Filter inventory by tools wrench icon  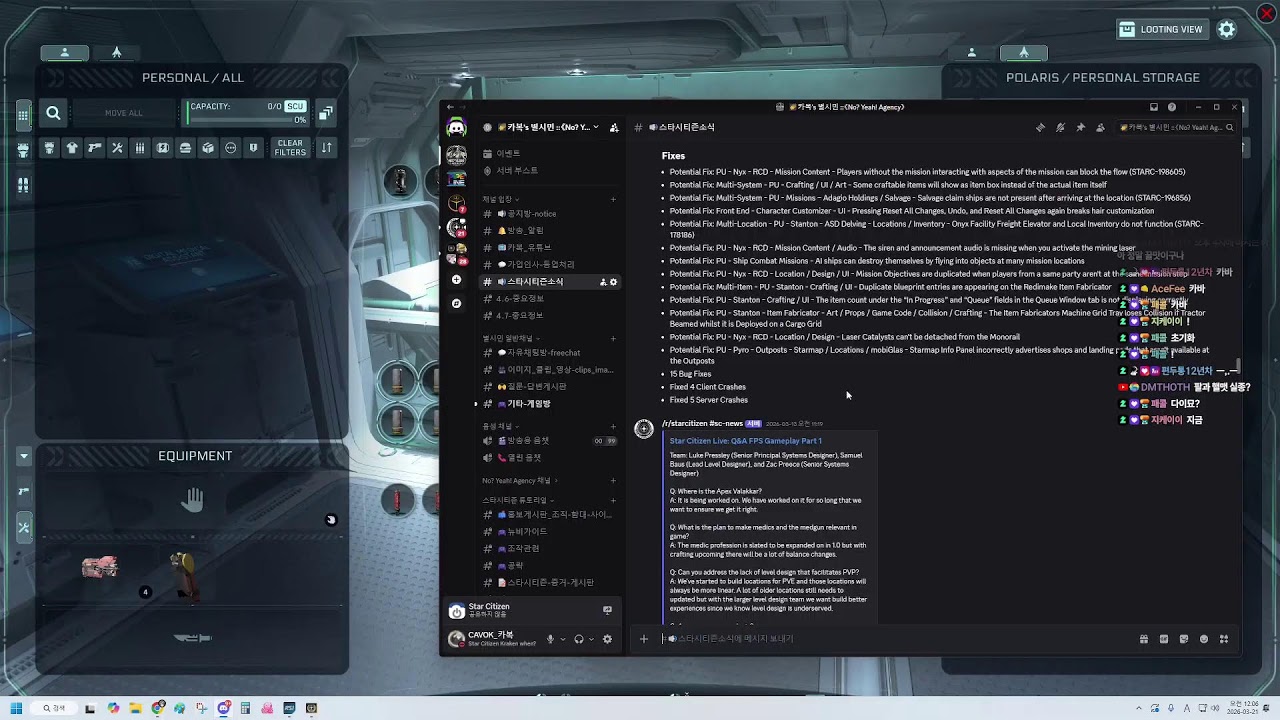(117, 148)
